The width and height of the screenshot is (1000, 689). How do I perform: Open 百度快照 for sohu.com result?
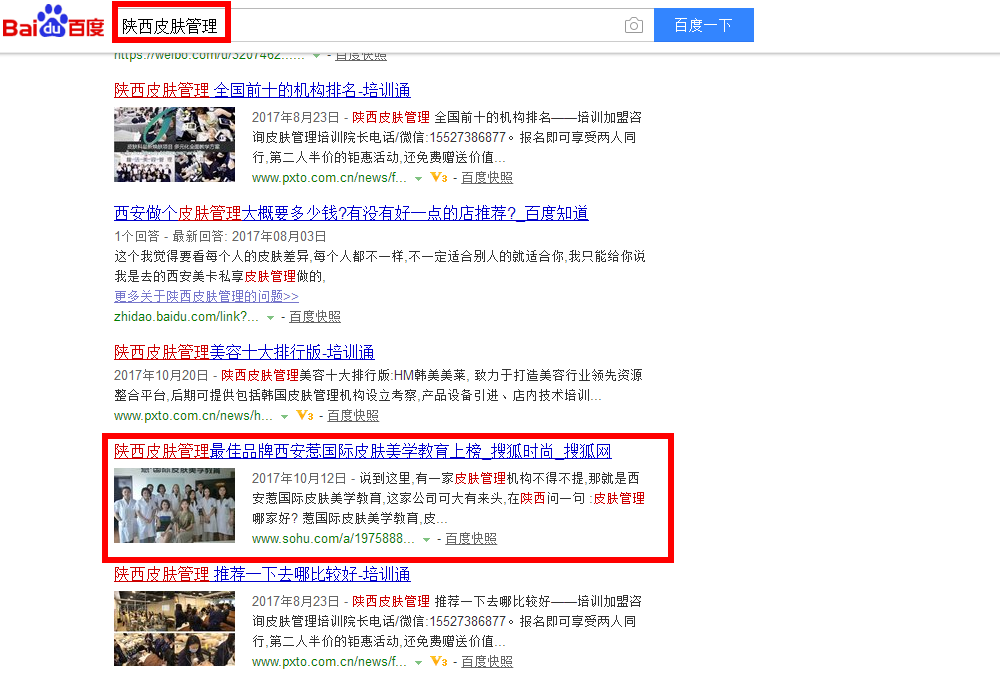point(471,538)
